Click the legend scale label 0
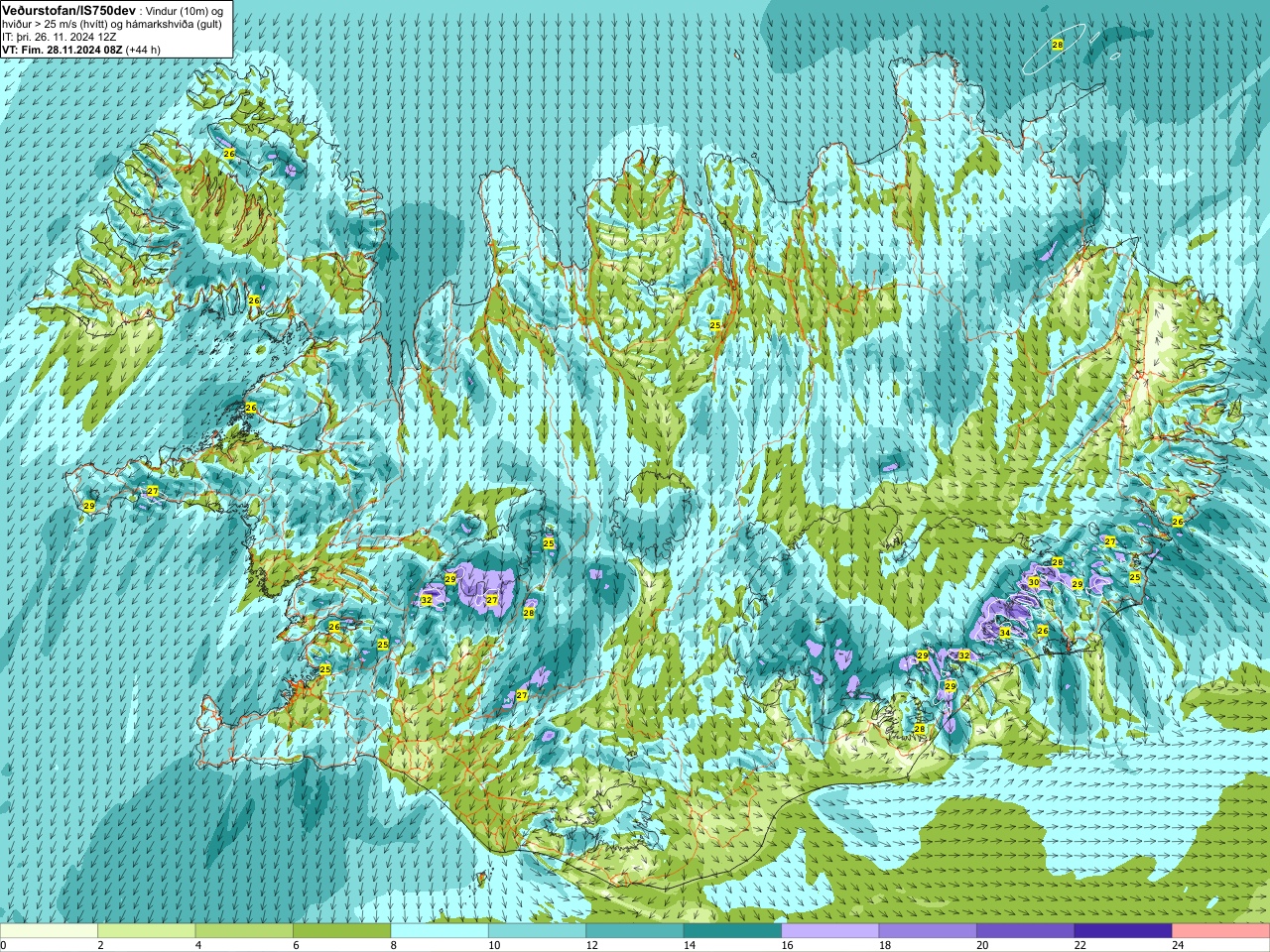 click(x=3, y=945)
